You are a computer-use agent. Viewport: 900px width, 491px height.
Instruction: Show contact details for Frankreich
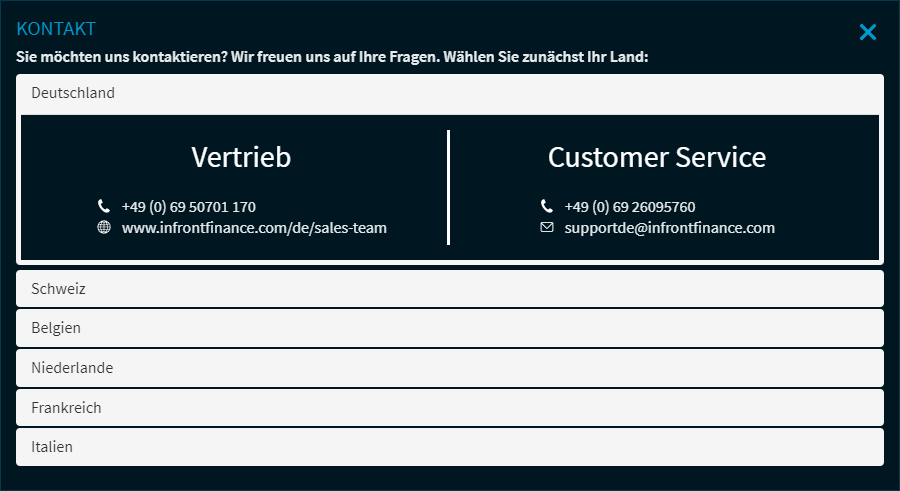point(449,408)
